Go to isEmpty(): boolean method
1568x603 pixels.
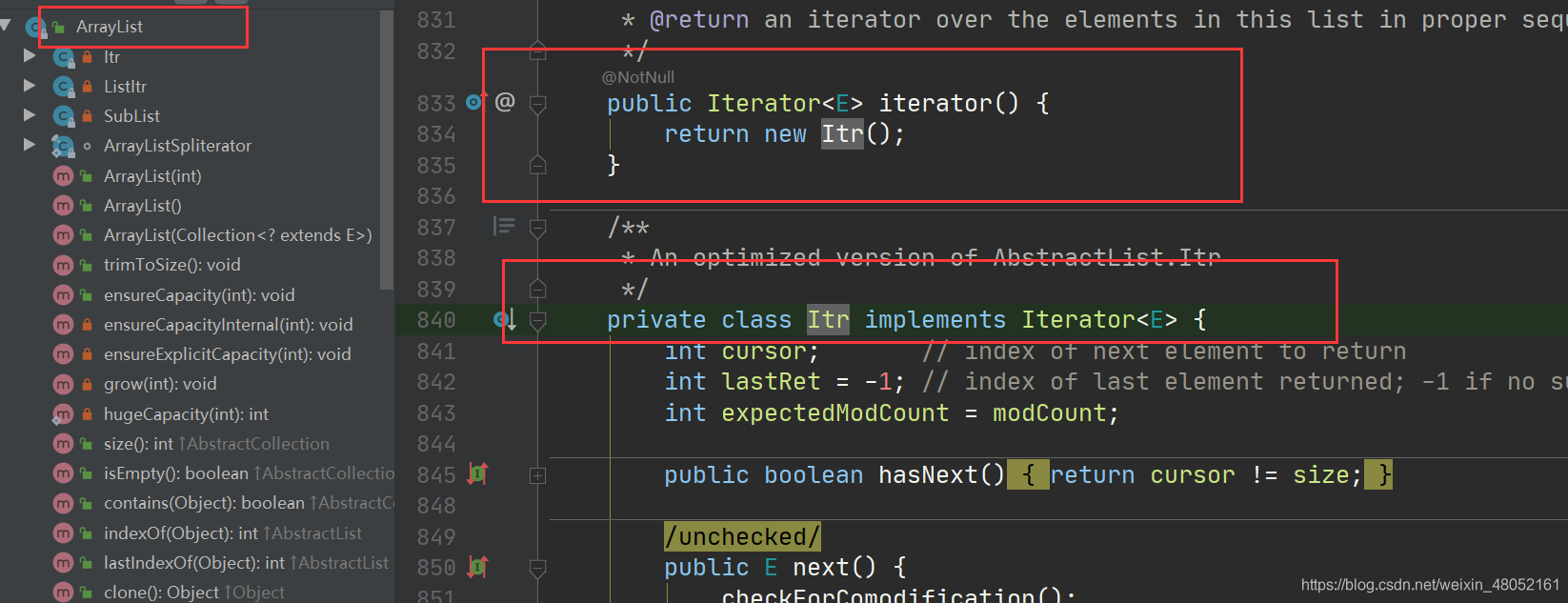click(x=175, y=473)
